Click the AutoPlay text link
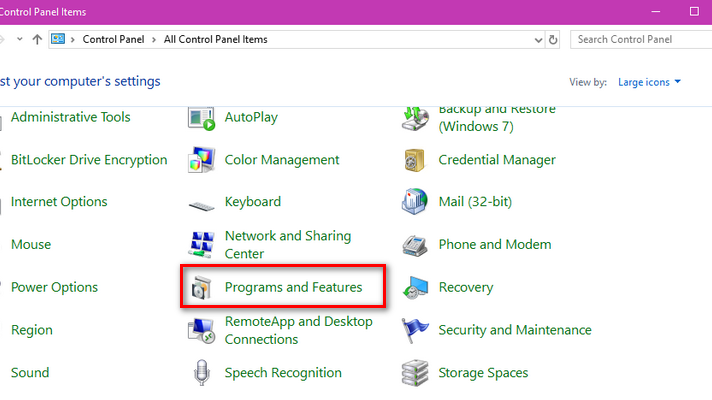The height and width of the screenshot is (400, 712). [x=251, y=118]
